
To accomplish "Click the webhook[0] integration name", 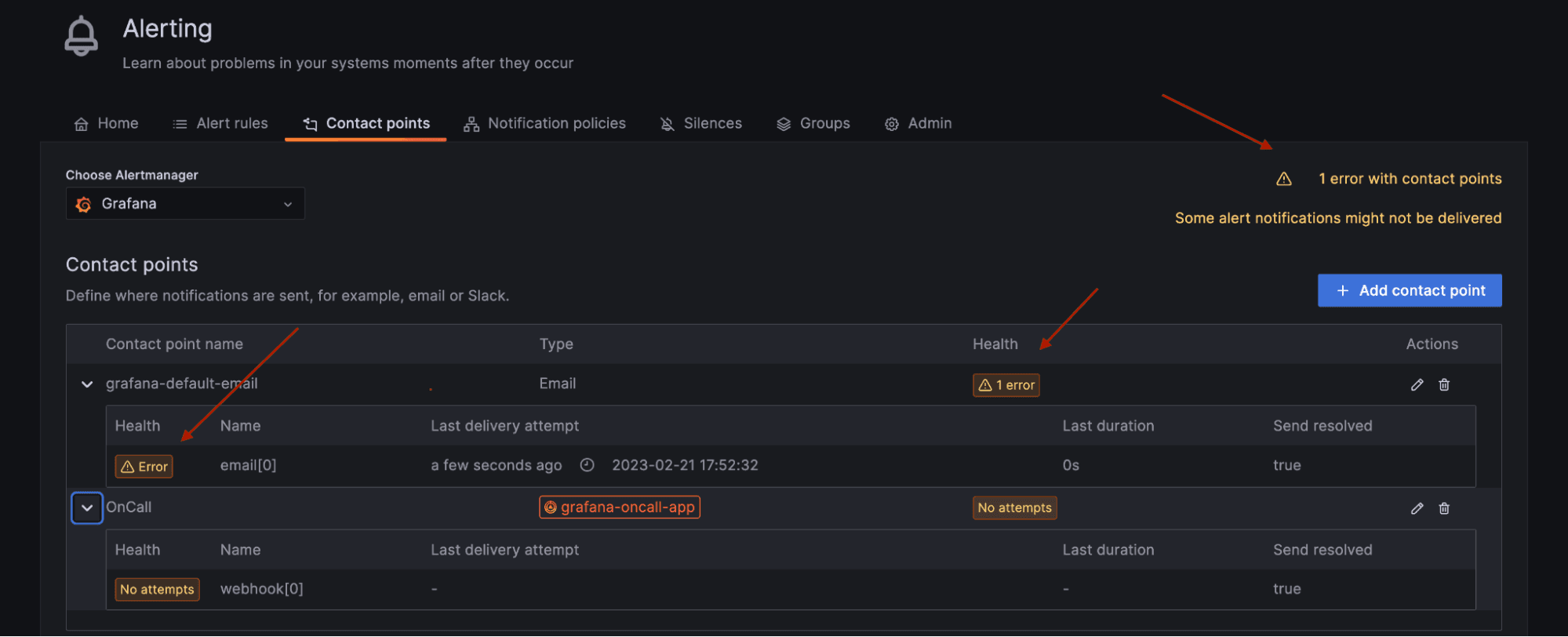I will [x=262, y=589].
